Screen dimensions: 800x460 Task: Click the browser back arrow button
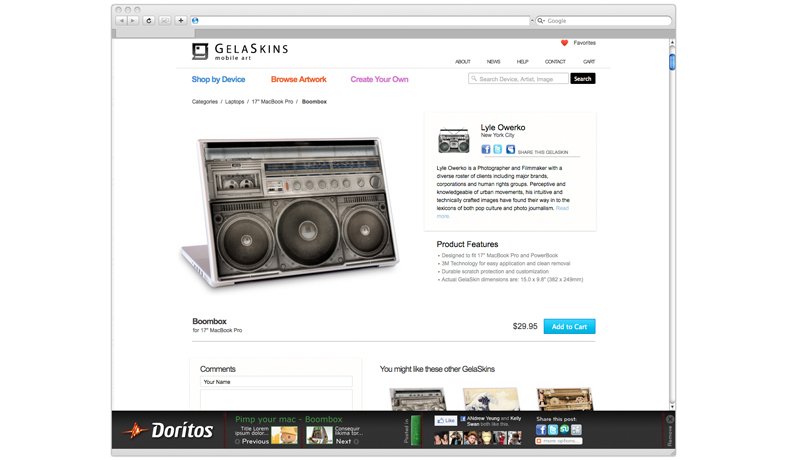pyautogui.click(x=121, y=21)
